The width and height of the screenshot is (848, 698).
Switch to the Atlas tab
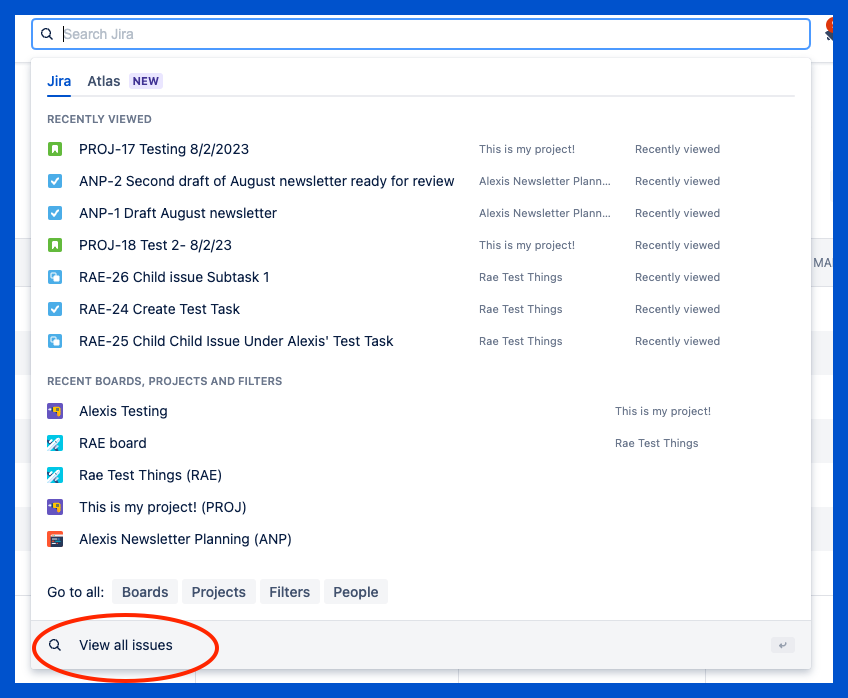click(104, 81)
